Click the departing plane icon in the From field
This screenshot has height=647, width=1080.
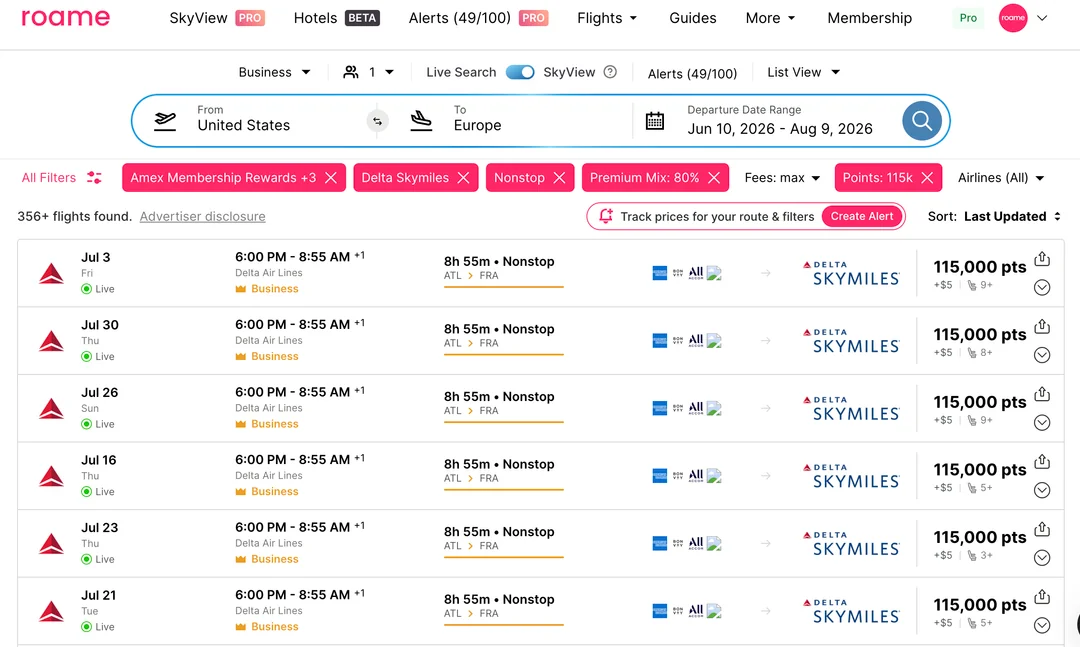[165, 121]
